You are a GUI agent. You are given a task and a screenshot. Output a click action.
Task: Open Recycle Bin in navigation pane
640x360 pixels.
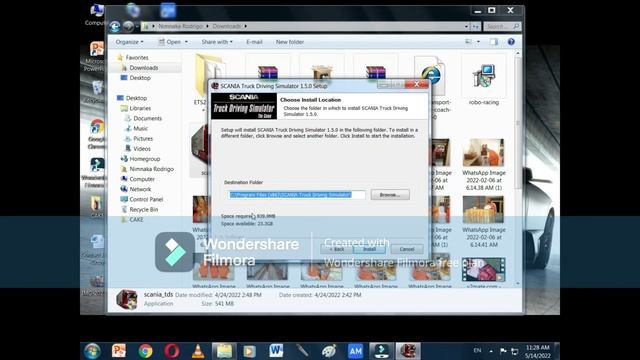click(144, 209)
